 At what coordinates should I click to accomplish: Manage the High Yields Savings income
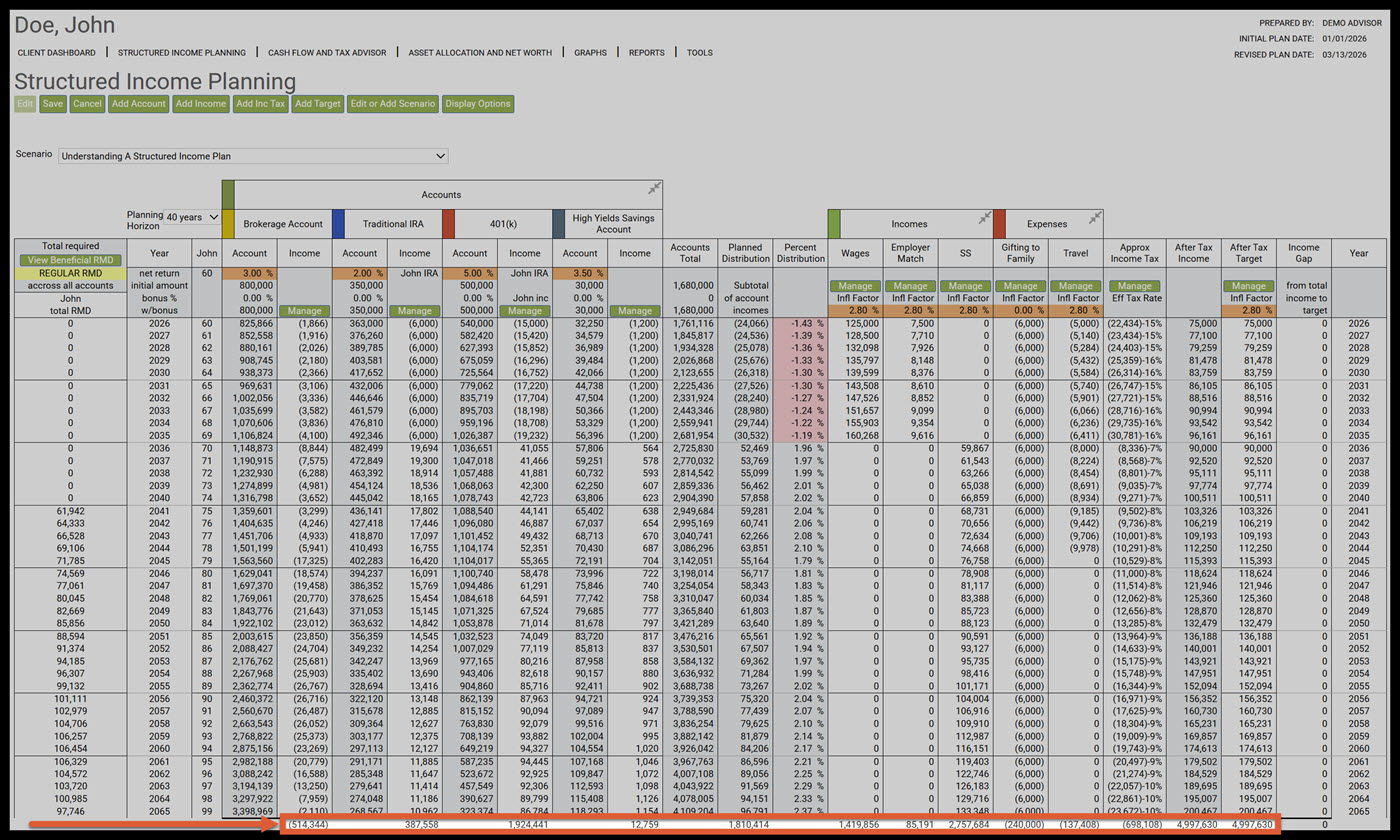[x=634, y=311]
